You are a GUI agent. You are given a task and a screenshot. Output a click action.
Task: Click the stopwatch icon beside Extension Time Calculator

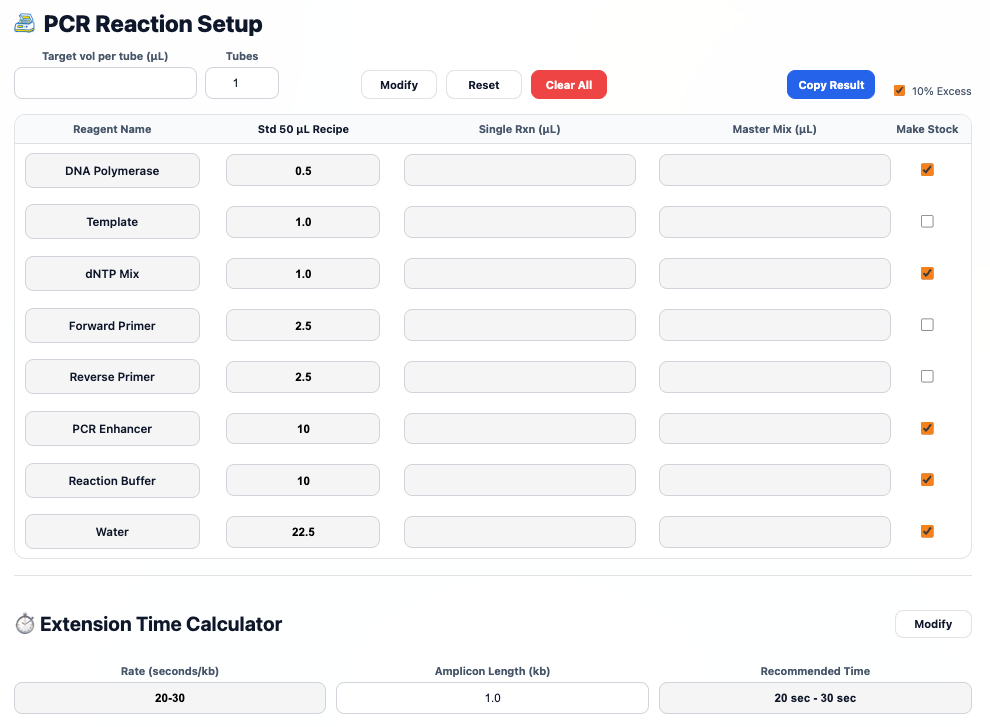25,624
